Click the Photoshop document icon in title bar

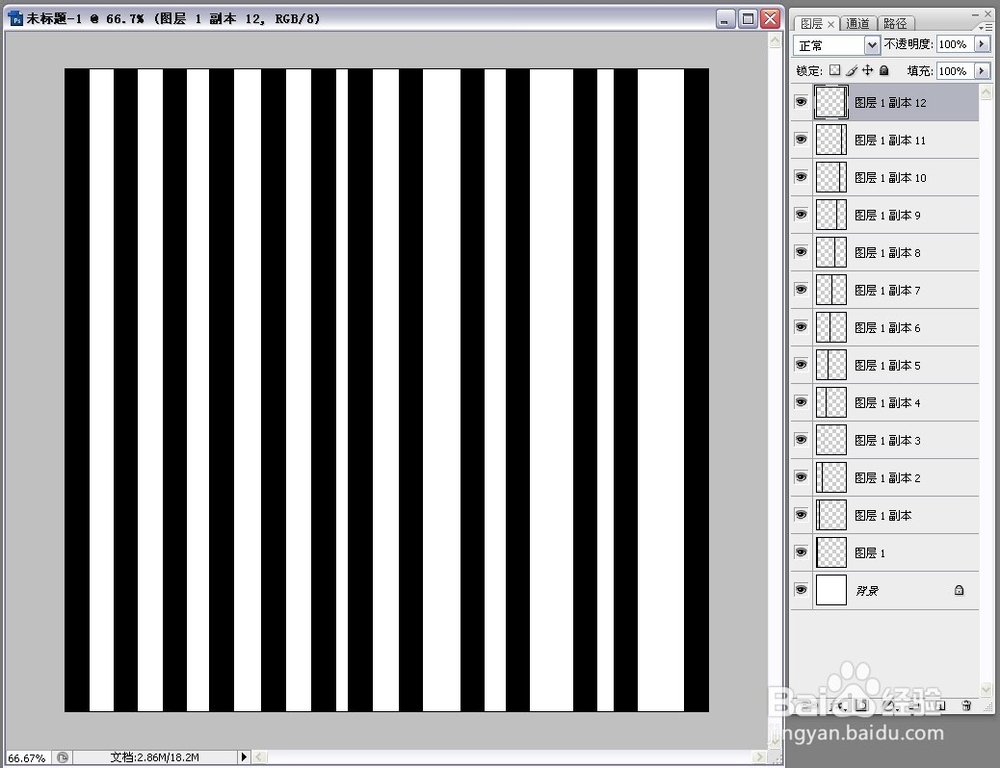[15, 18]
